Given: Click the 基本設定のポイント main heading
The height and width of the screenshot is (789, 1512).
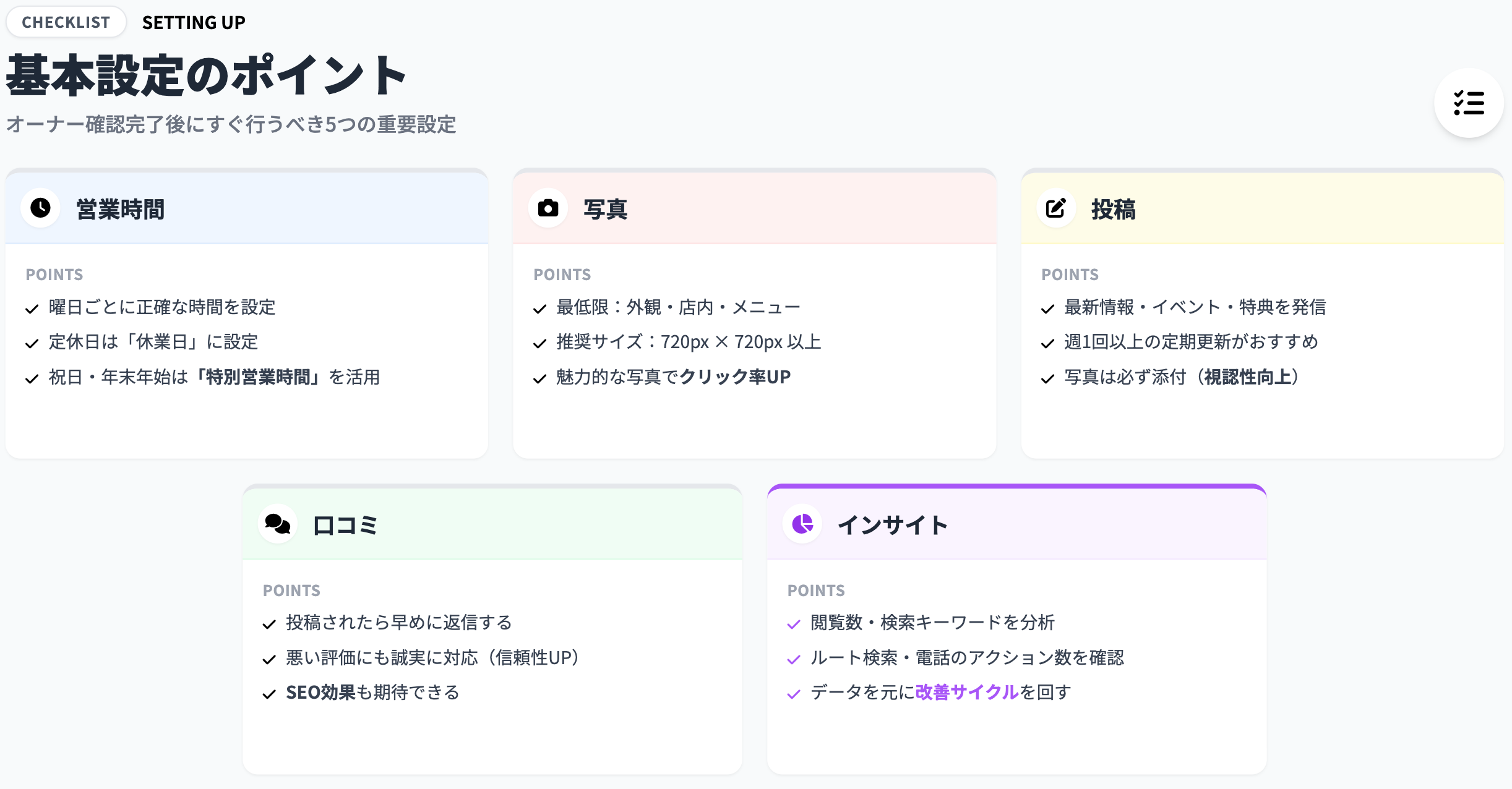Looking at the screenshot, I should click(x=206, y=75).
